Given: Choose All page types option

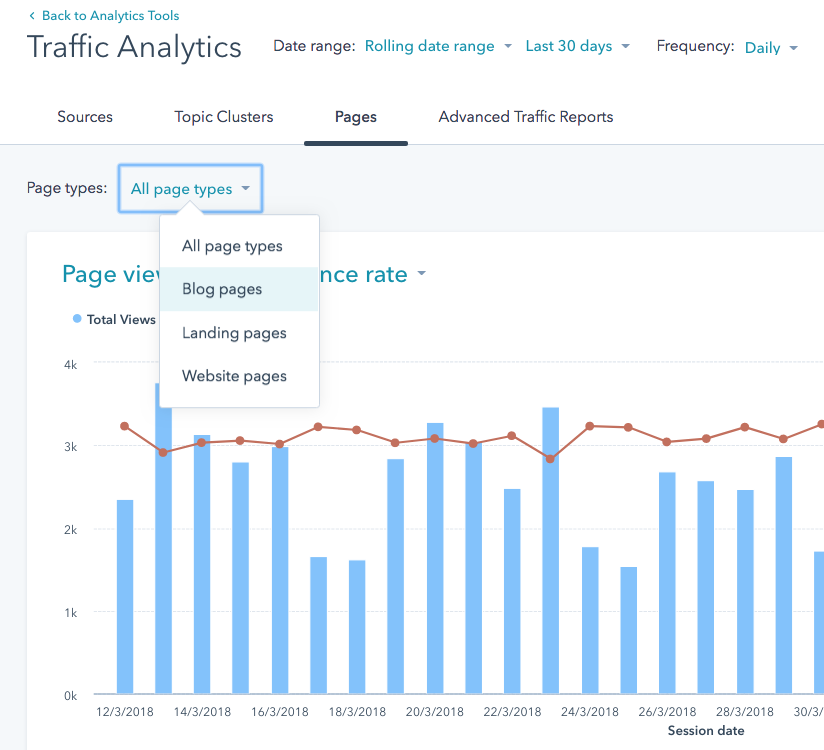Looking at the screenshot, I should 232,245.
